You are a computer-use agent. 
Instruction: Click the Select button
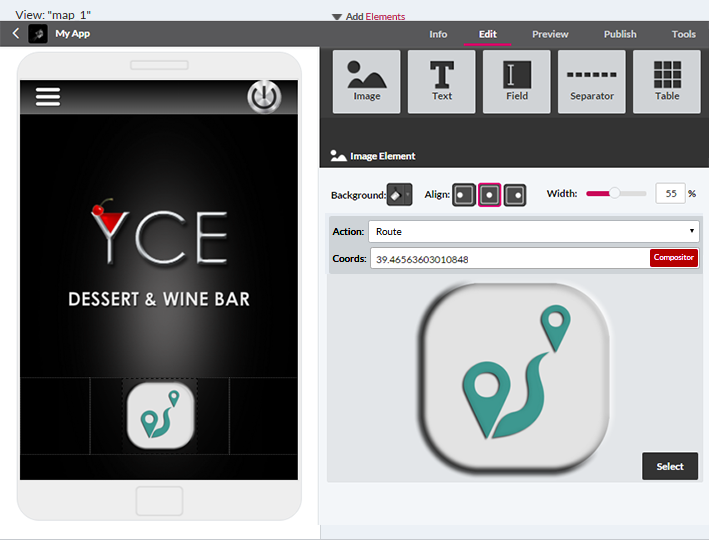coord(670,466)
